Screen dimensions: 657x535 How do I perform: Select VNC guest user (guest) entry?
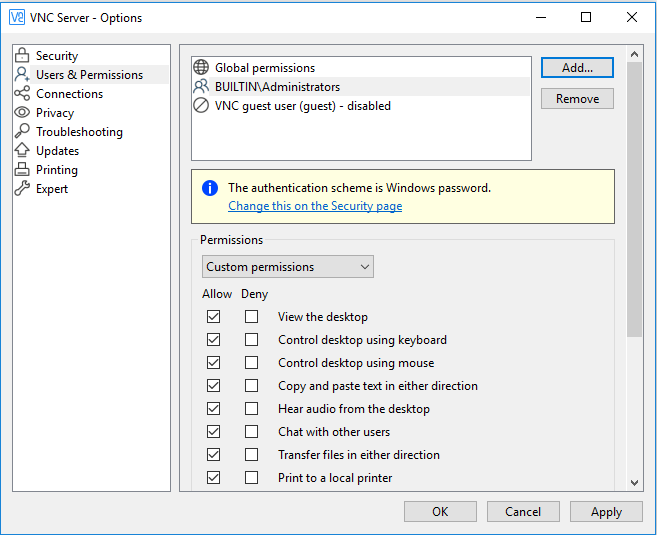coord(361,106)
